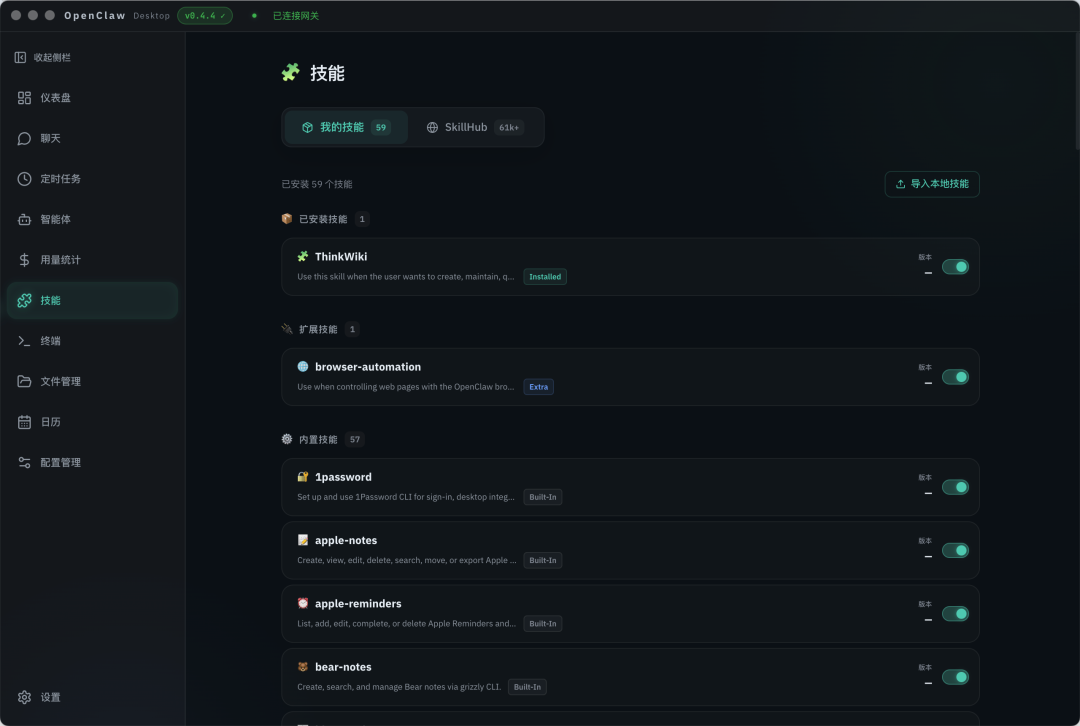The image size is (1080, 726).
Task: Click the upload icon in import button
Action: [900, 184]
